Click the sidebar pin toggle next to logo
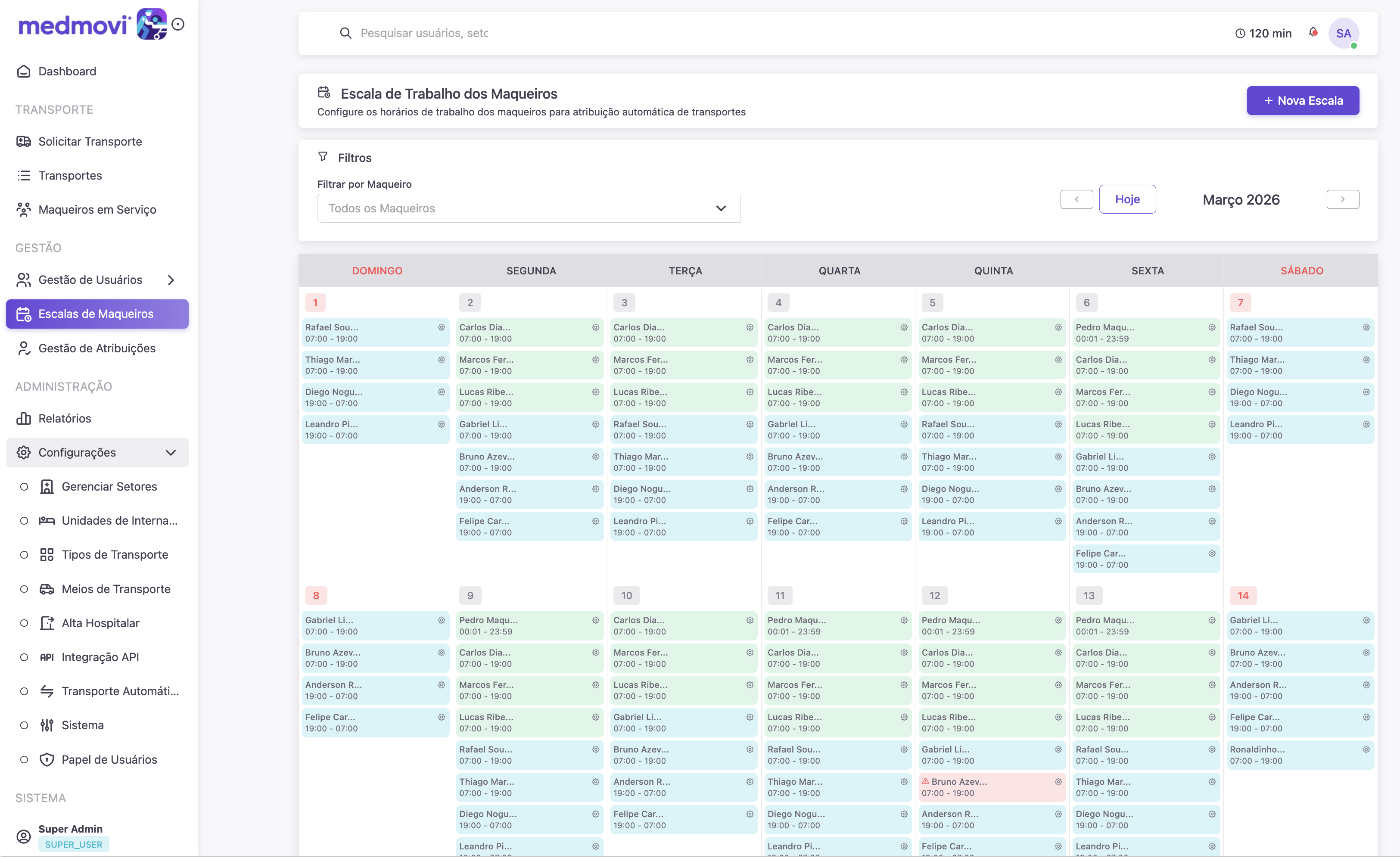 [x=178, y=24]
